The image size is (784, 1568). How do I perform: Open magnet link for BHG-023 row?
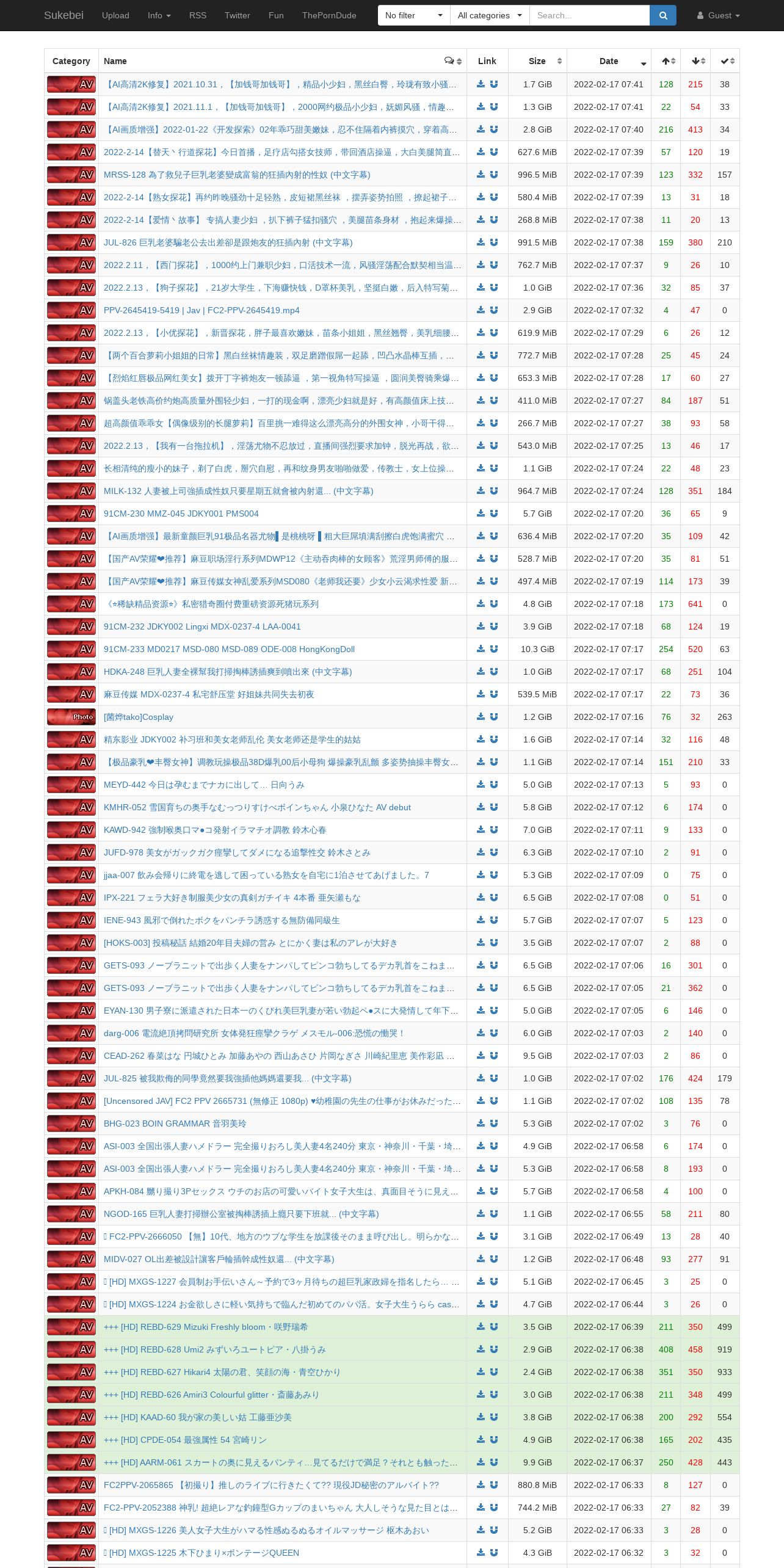click(494, 1123)
